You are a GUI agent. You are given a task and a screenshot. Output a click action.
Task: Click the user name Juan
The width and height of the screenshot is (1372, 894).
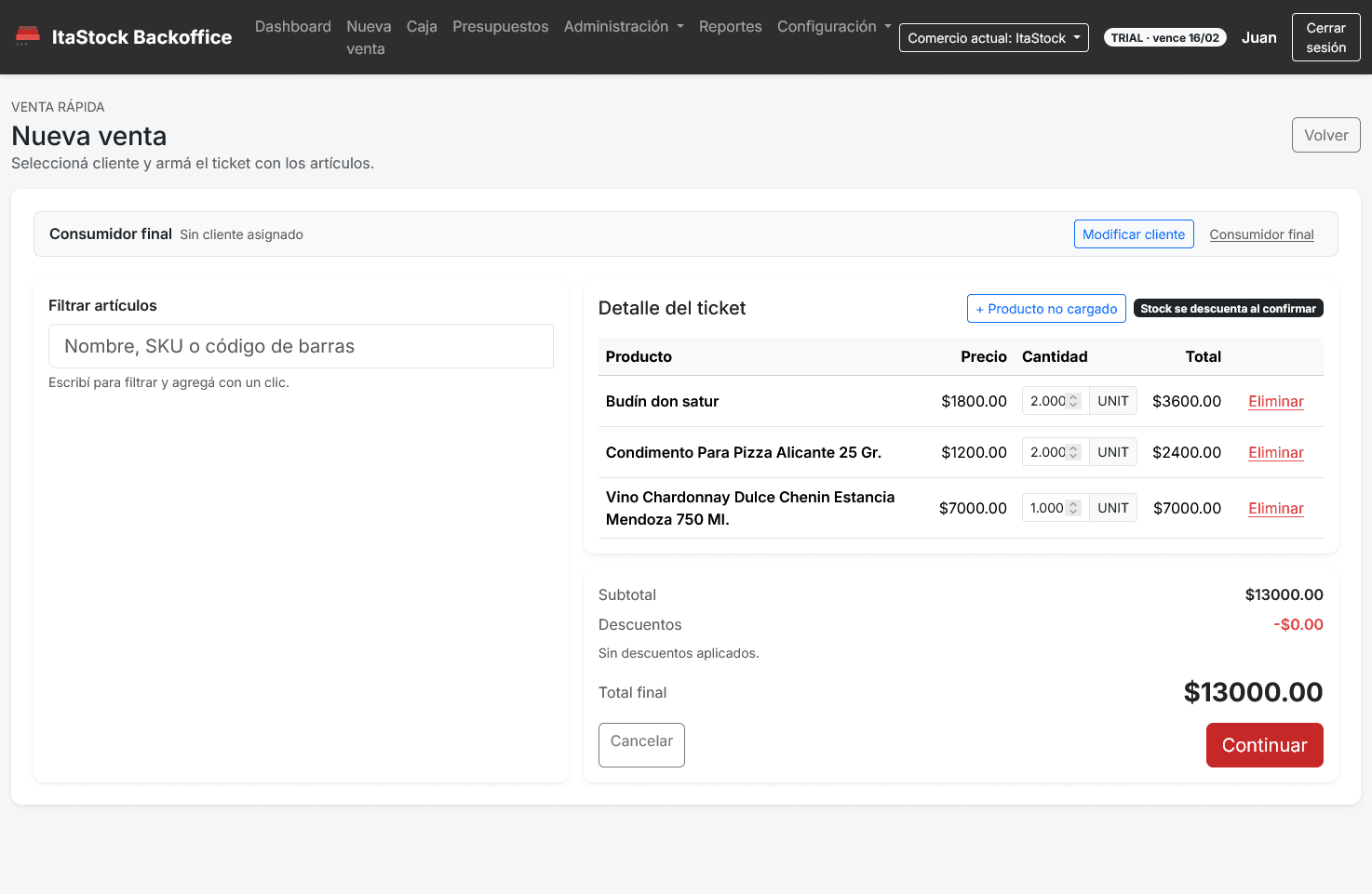[1259, 37]
